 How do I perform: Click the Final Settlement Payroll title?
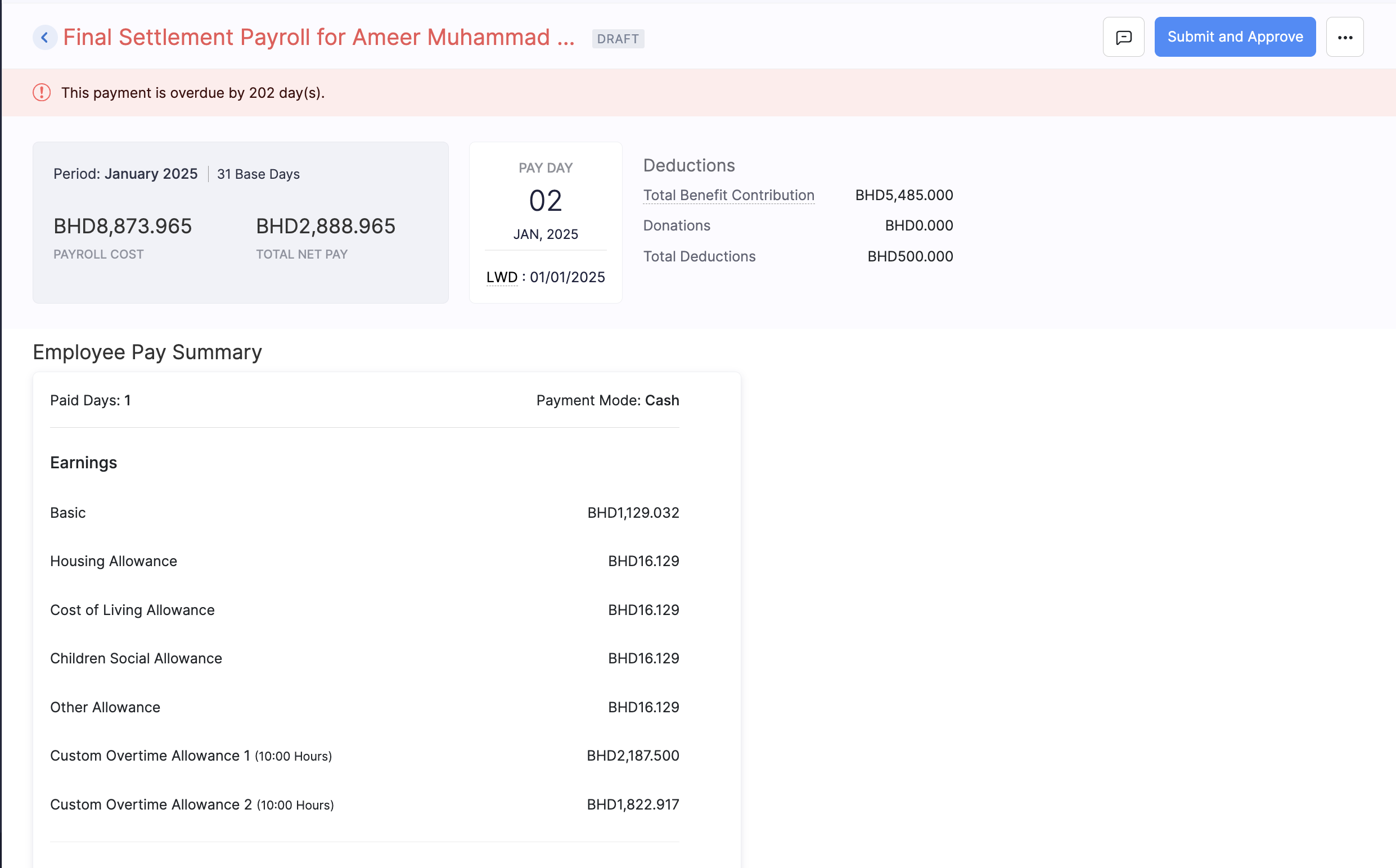tap(318, 38)
